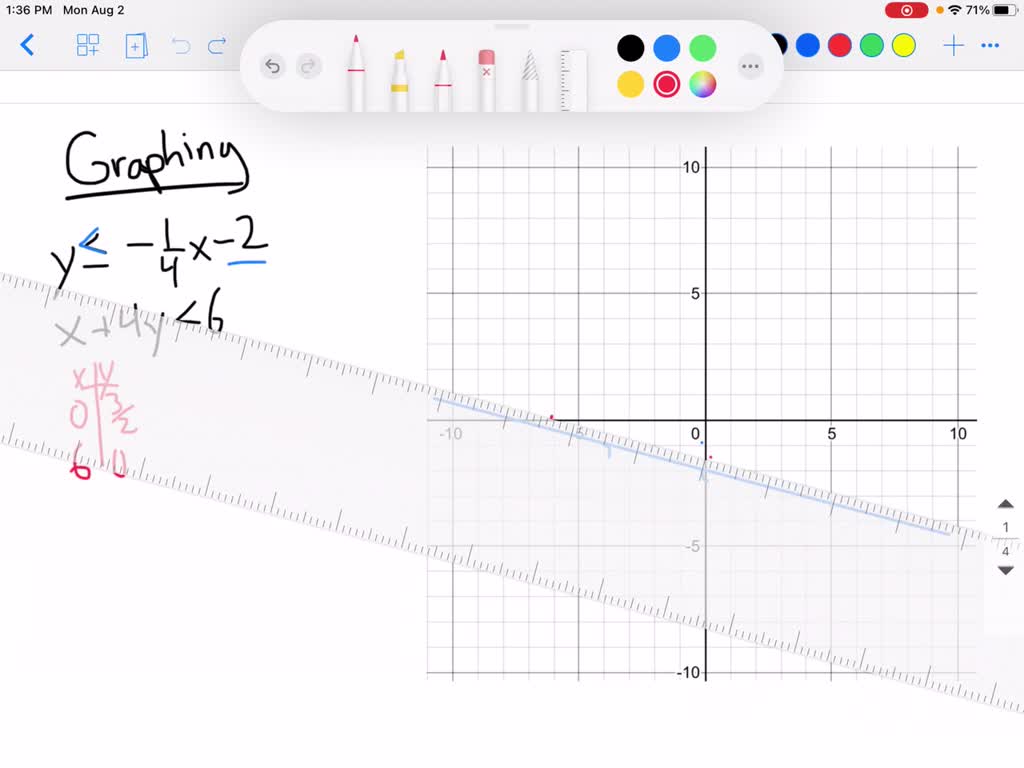Open the toolbar overflow ellipsis menu
Image resolution: width=1024 pixels, height=768 pixels.
coord(751,66)
